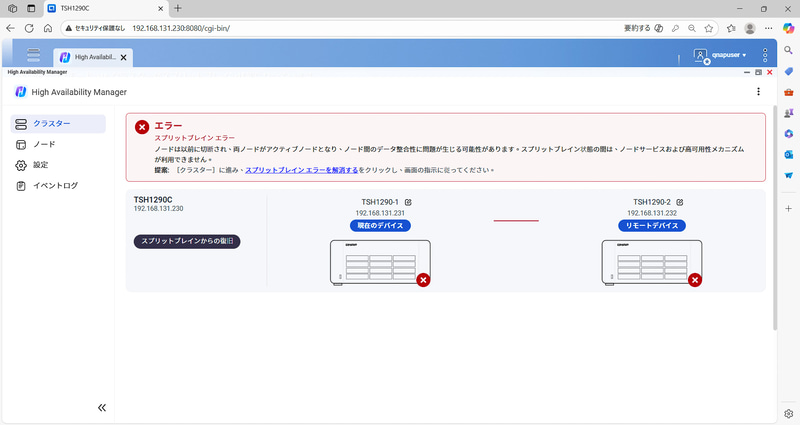Go to browser home page

click(x=47, y=28)
